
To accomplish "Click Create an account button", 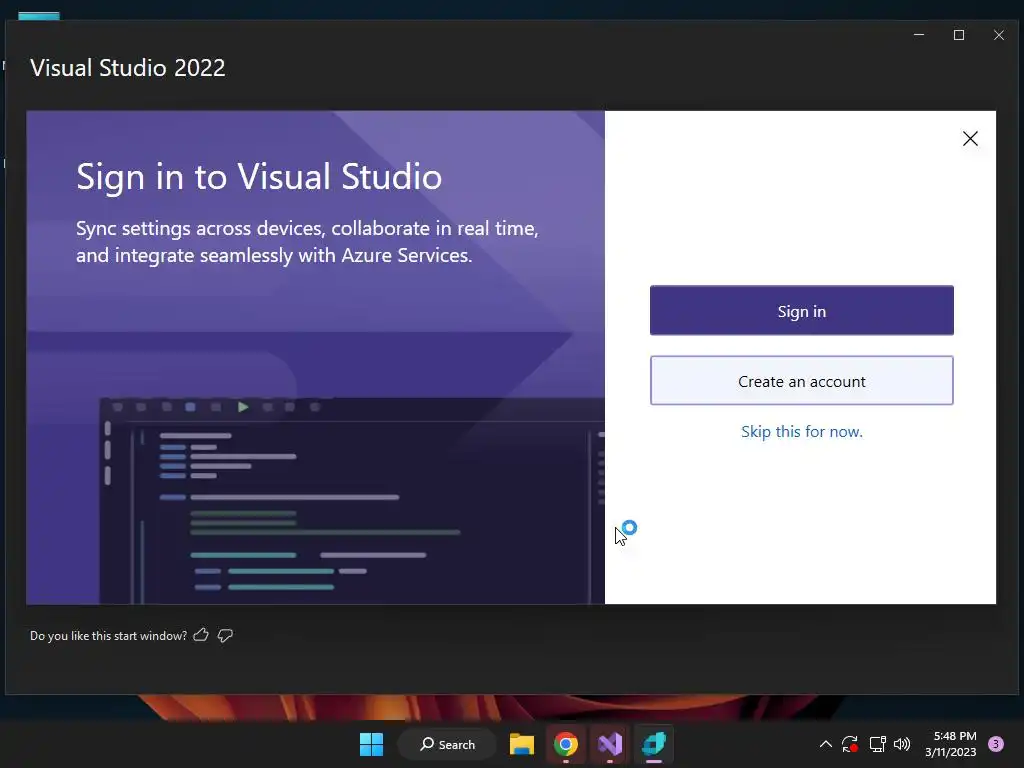I will 801,381.
